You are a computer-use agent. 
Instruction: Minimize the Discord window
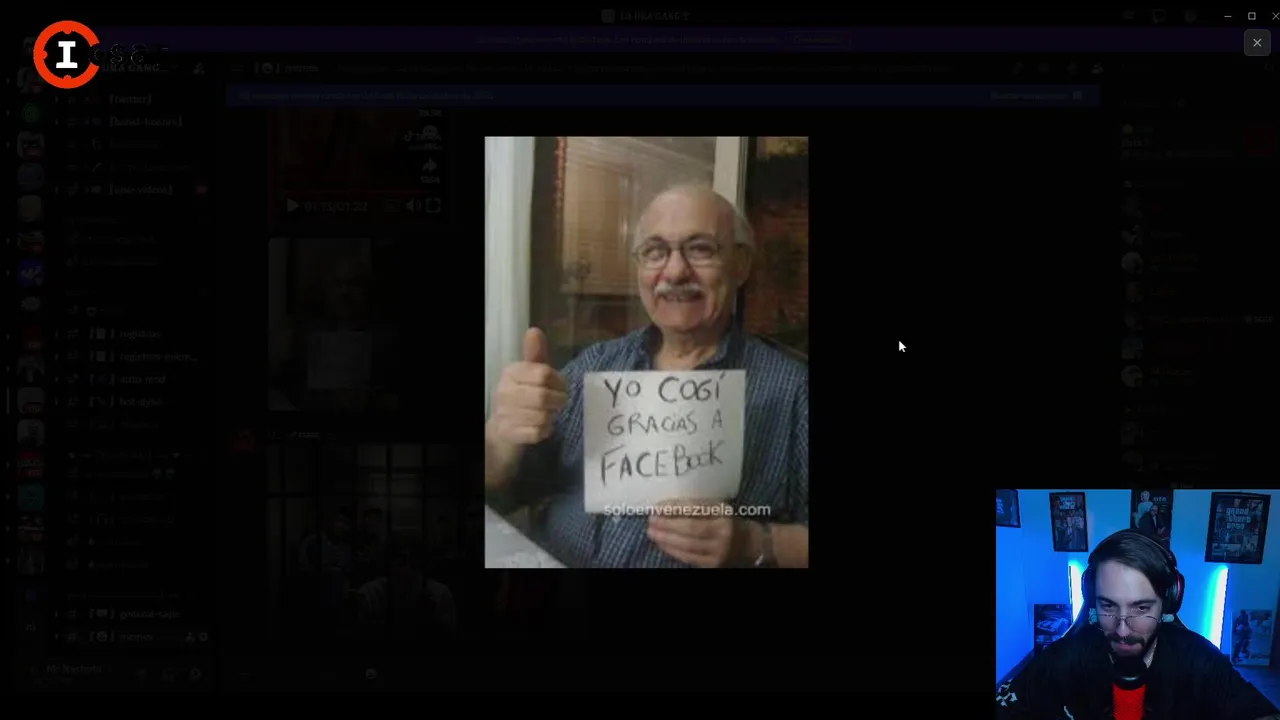tap(1227, 16)
